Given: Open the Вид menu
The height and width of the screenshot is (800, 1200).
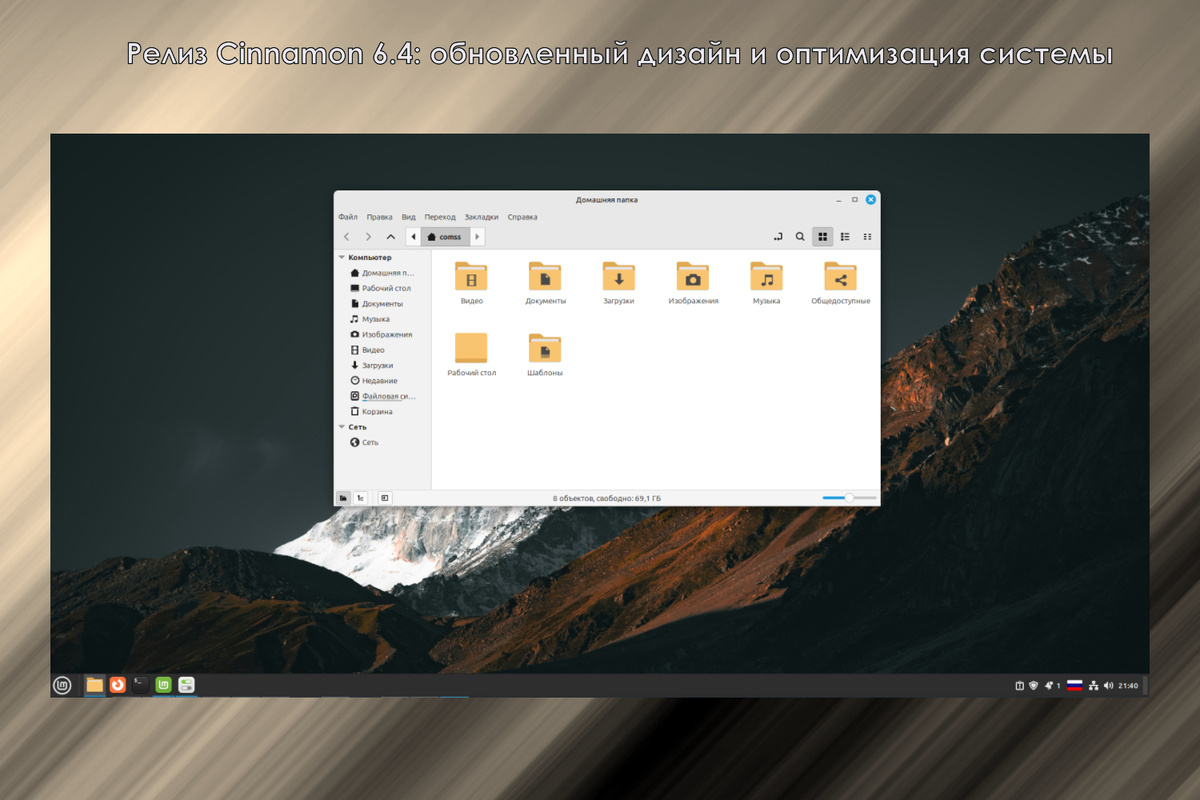Looking at the screenshot, I should pos(407,216).
